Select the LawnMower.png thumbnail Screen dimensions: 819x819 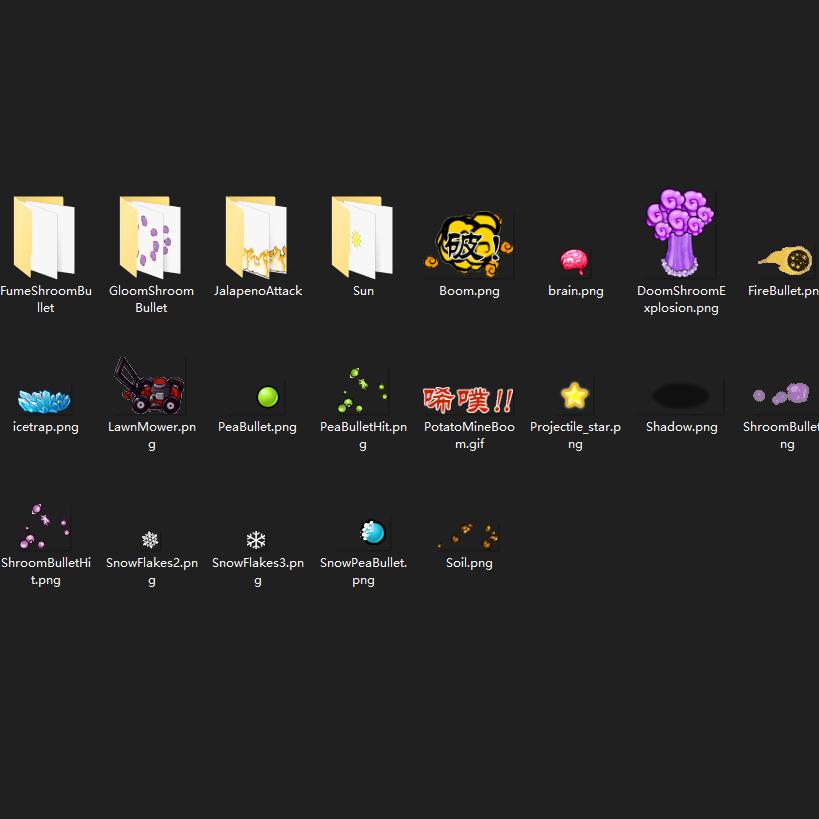click(x=150, y=385)
